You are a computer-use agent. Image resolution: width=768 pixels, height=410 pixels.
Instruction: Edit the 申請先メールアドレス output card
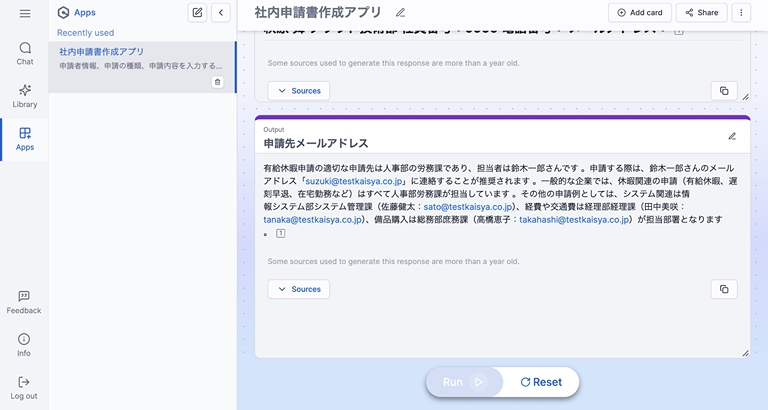click(732, 136)
